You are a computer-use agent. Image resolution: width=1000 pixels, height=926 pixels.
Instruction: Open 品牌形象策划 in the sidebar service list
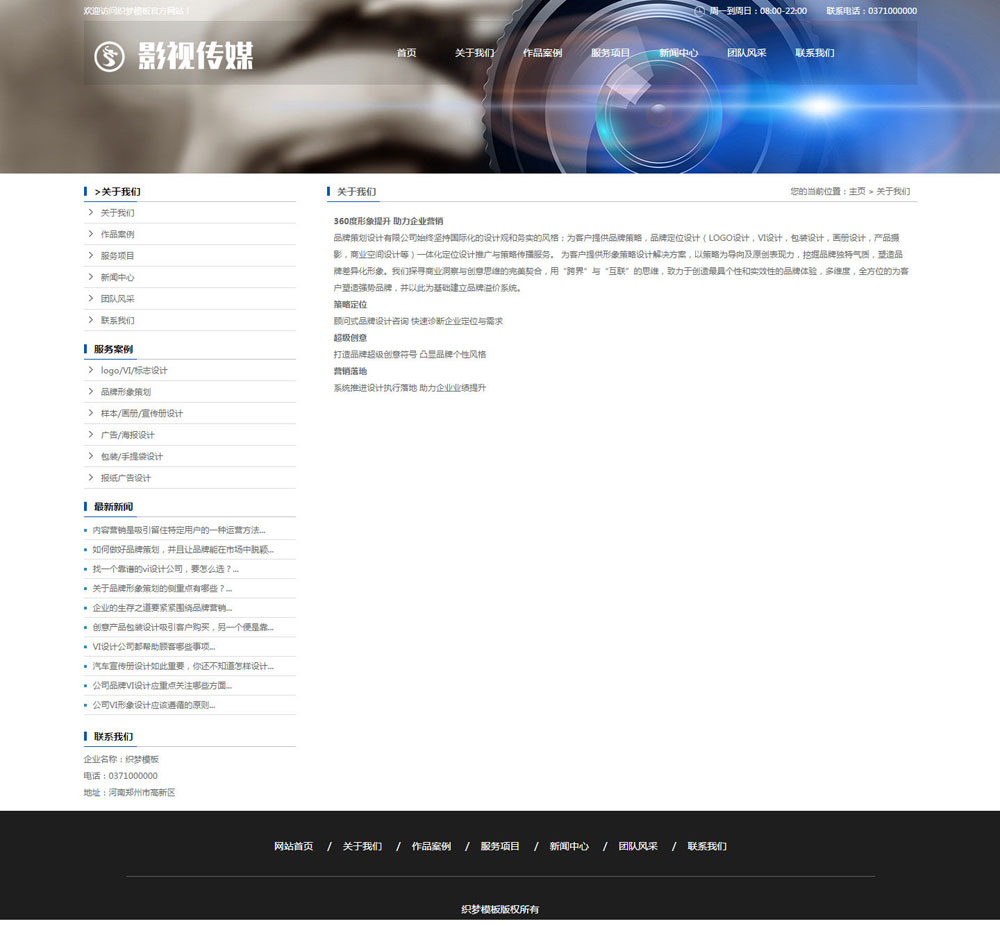pyautogui.click(x=126, y=392)
